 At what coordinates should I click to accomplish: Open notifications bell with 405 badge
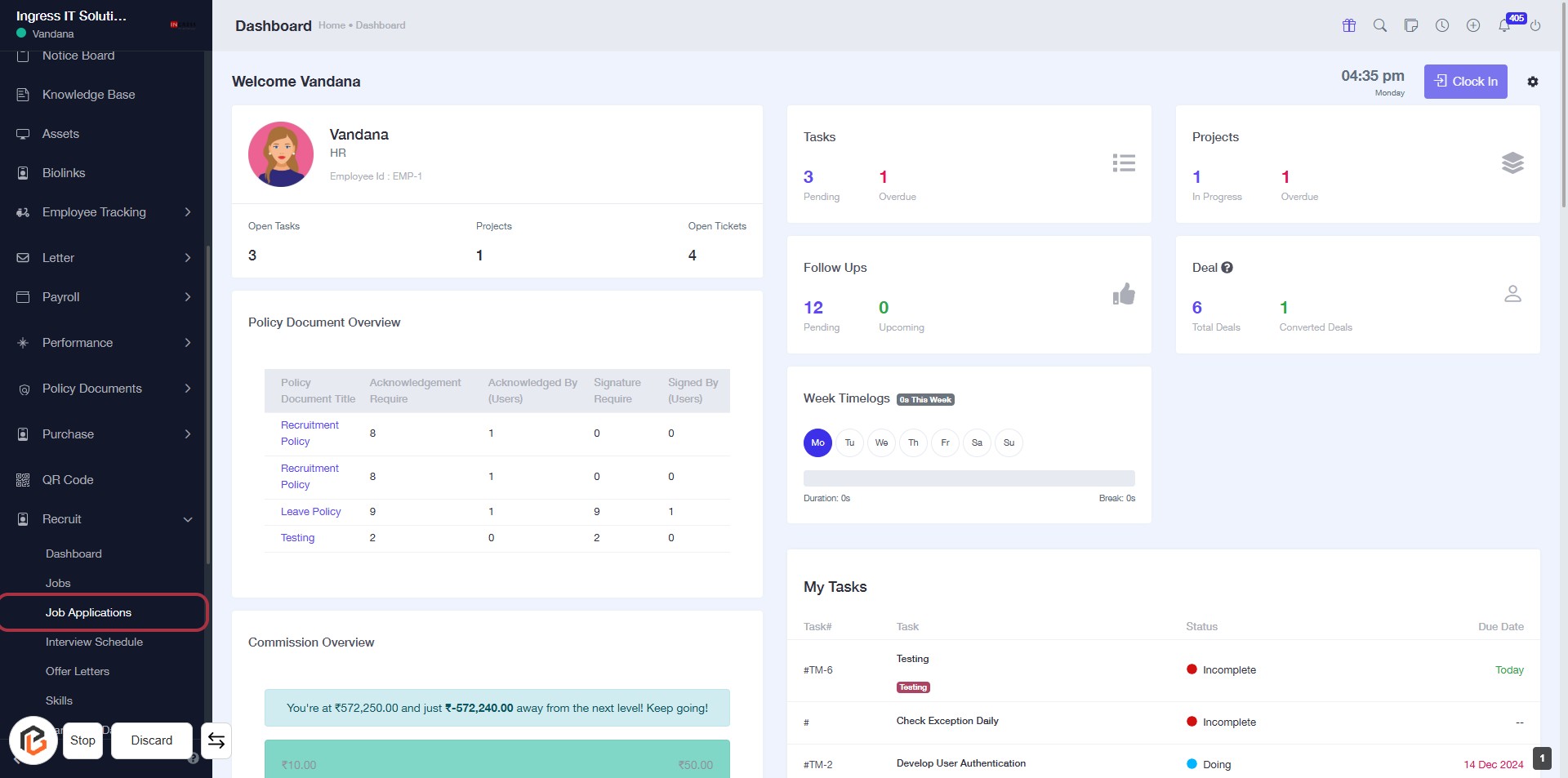pyautogui.click(x=1504, y=25)
